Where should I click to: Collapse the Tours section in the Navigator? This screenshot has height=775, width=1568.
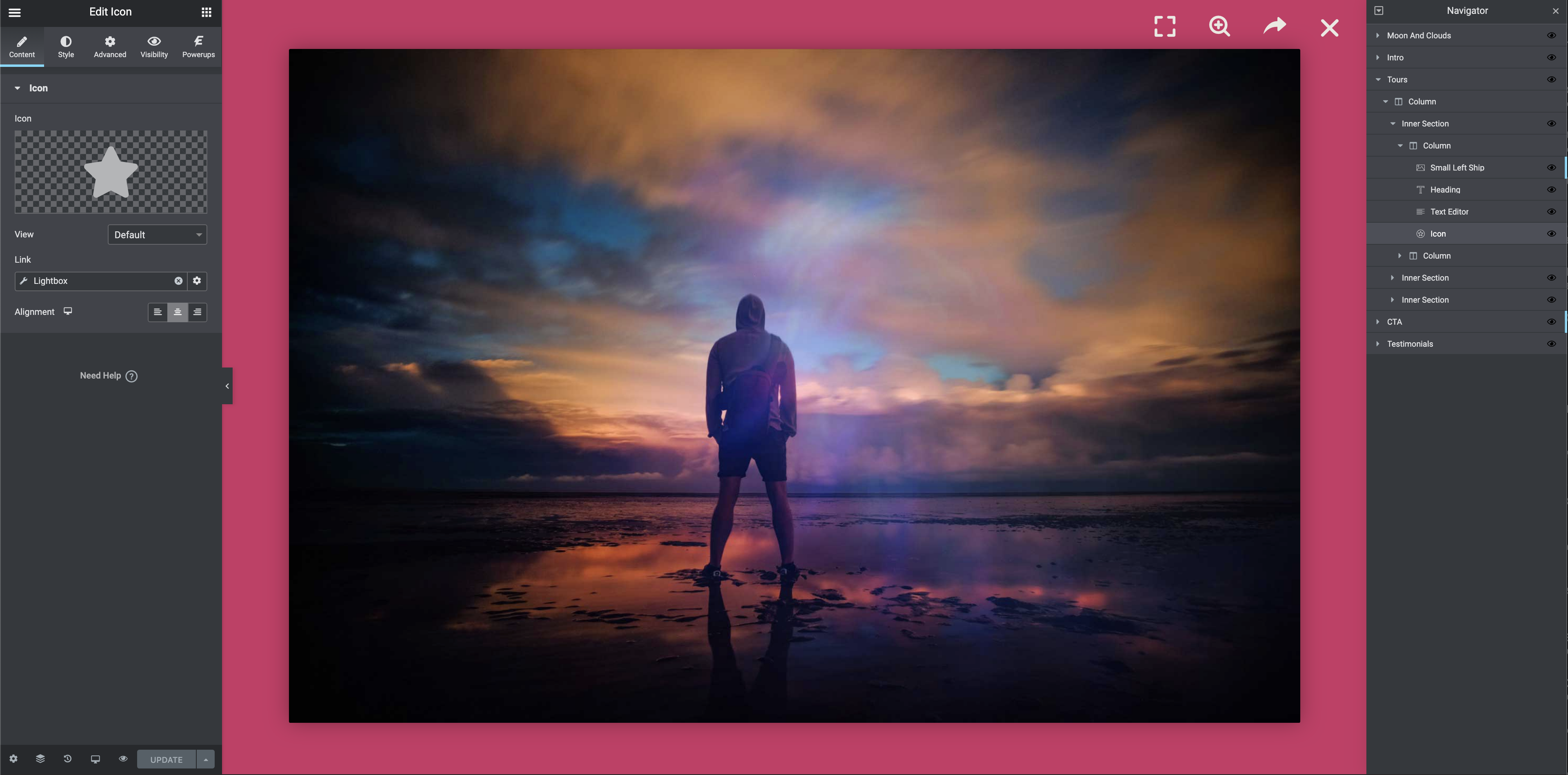(1378, 80)
